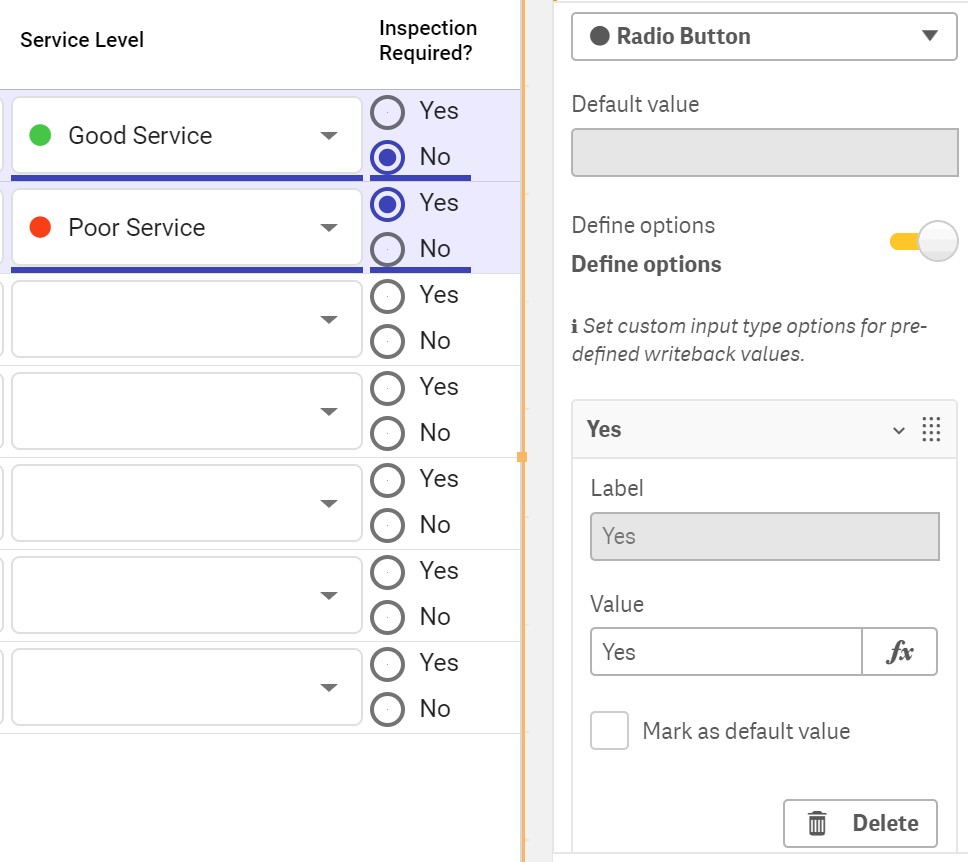The height and width of the screenshot is (862, 968).
Task: Delete the Yes option
Action: pyautogui.click(x=860, y=823)
